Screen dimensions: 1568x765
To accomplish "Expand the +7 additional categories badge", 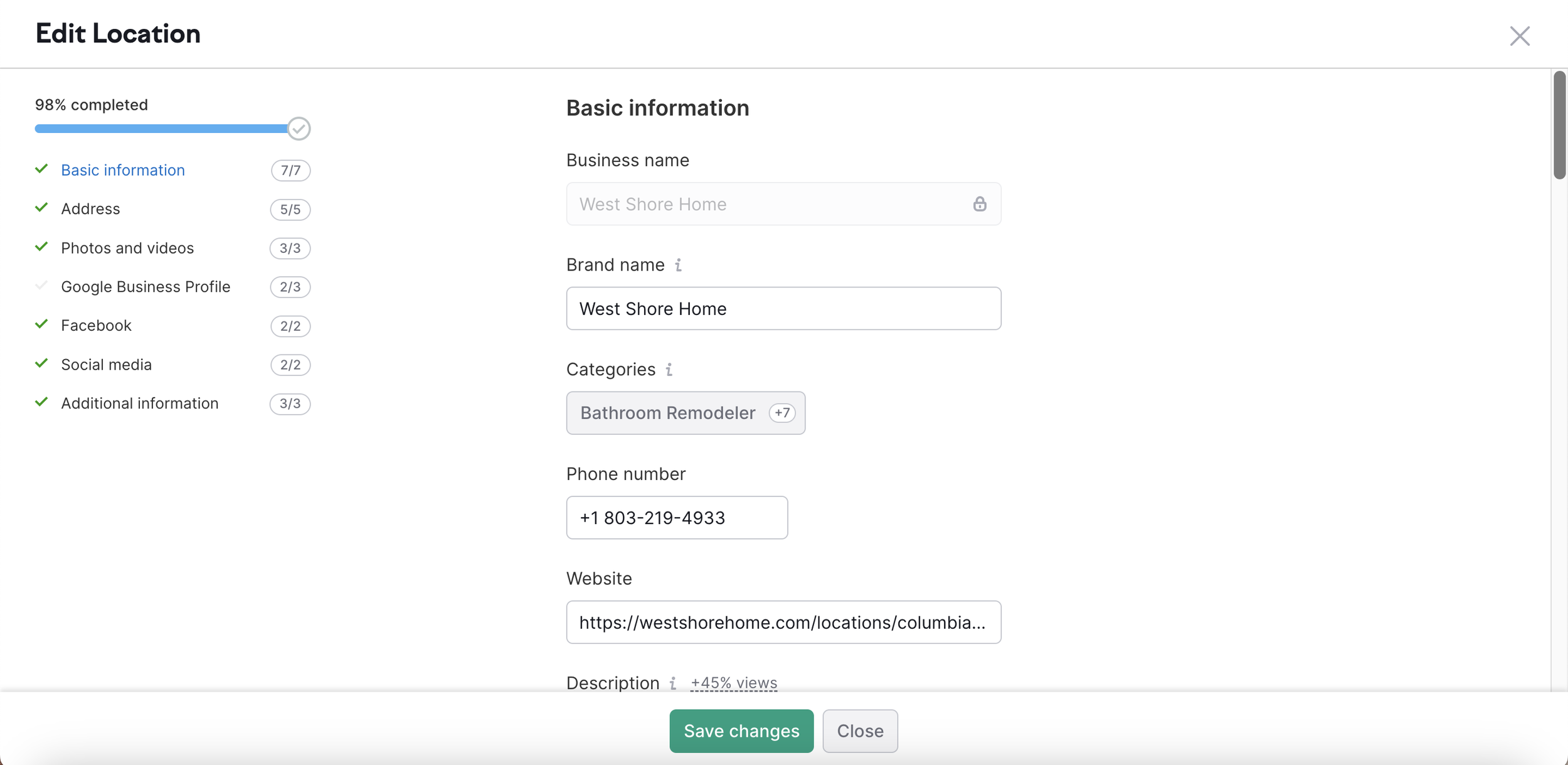I will pos(781,413).
